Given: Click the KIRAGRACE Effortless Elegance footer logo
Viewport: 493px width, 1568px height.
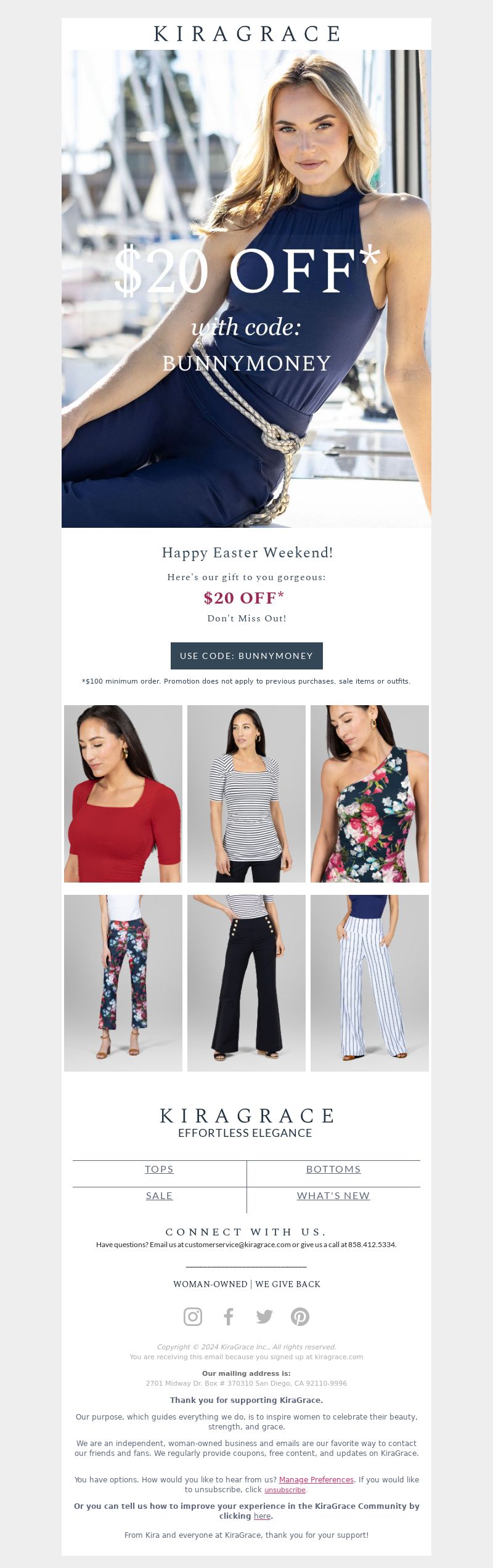Looking at the screenshot, I should 246,1123.
